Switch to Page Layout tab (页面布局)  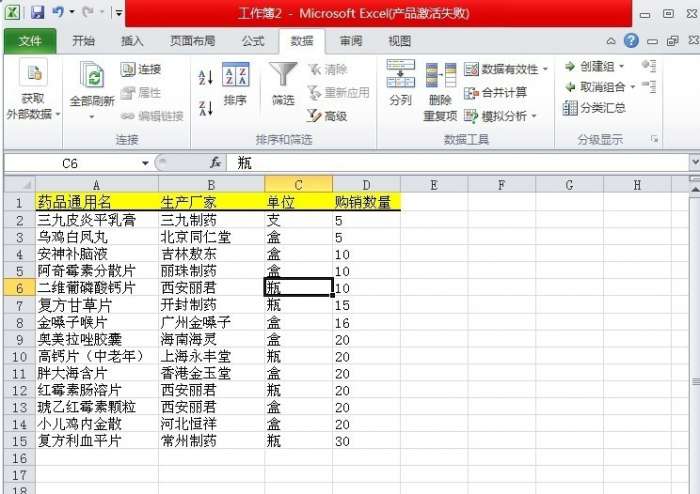[x=192, y=42]
